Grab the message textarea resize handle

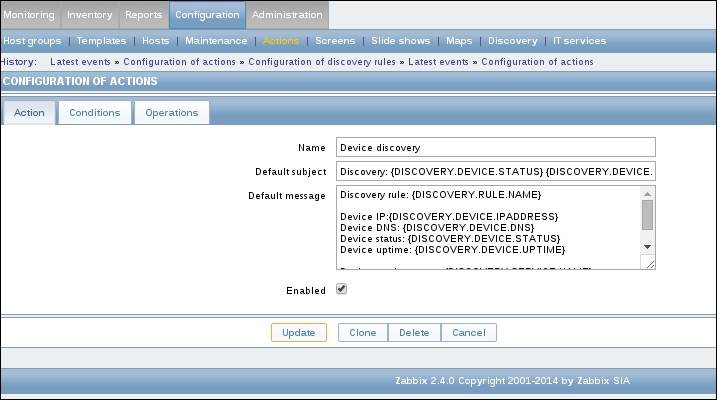[648, 263]
